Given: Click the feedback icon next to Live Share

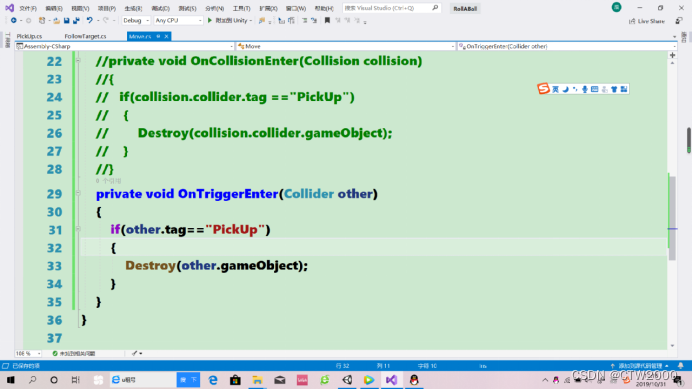Looking at the screenshot, I should coord(678,21).
